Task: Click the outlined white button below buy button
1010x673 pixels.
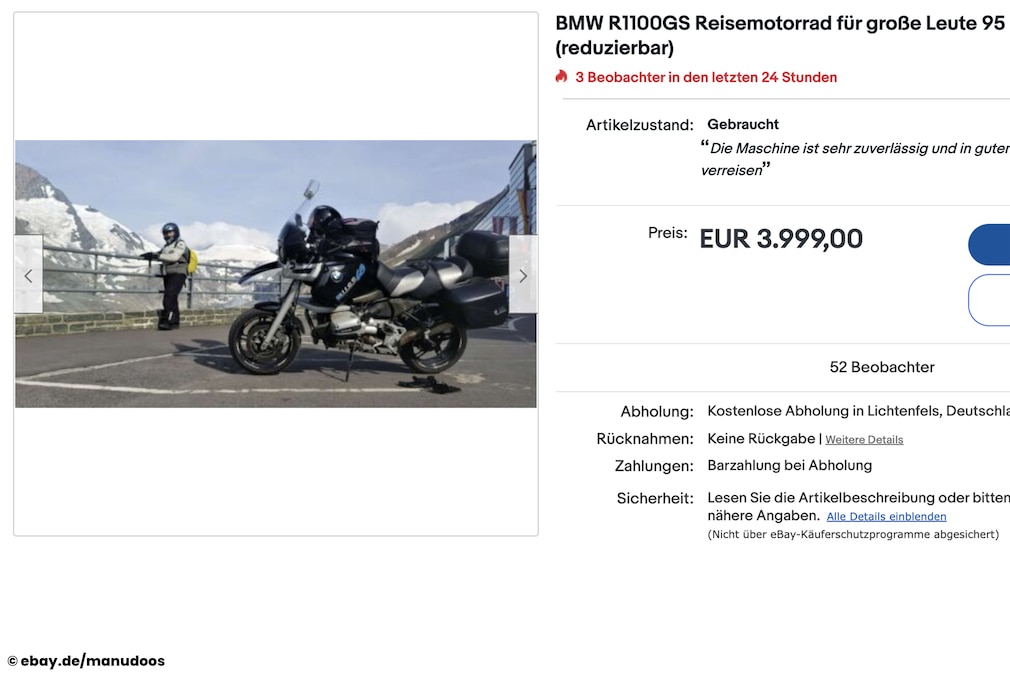Action: click(x=989, y=300)
